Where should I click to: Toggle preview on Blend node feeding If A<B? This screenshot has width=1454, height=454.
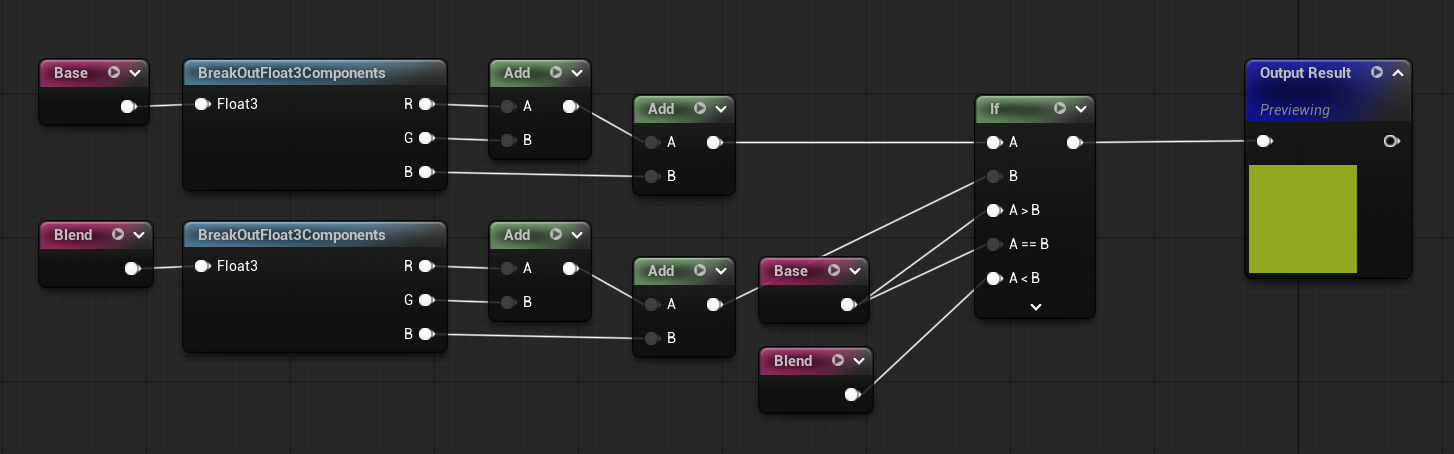pyautogui.click(x=838, y=361)
